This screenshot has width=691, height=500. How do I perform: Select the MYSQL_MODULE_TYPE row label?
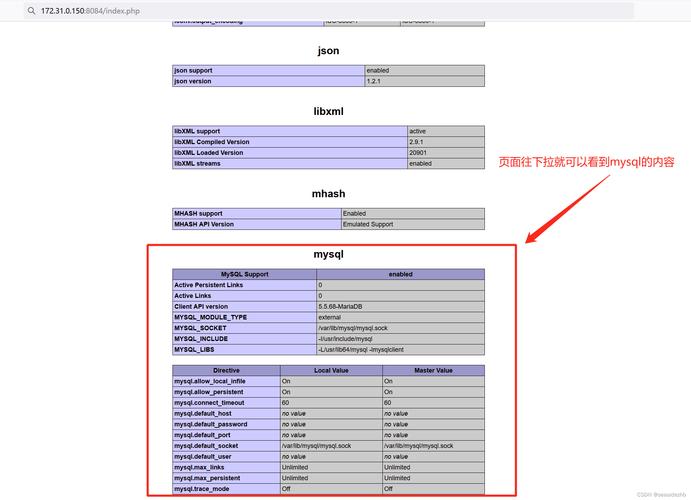point(210,317)
